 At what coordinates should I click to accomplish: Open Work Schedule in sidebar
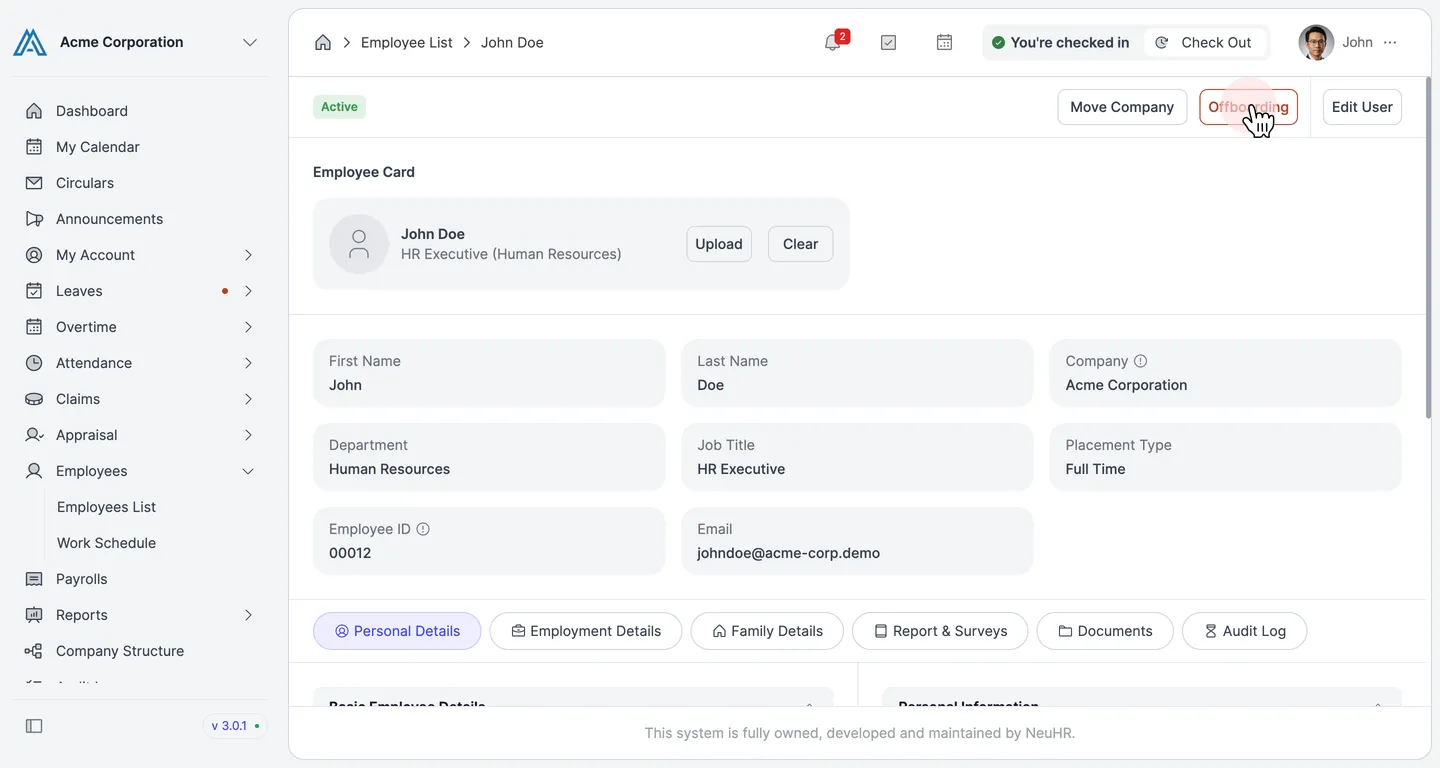coord(107,543)
